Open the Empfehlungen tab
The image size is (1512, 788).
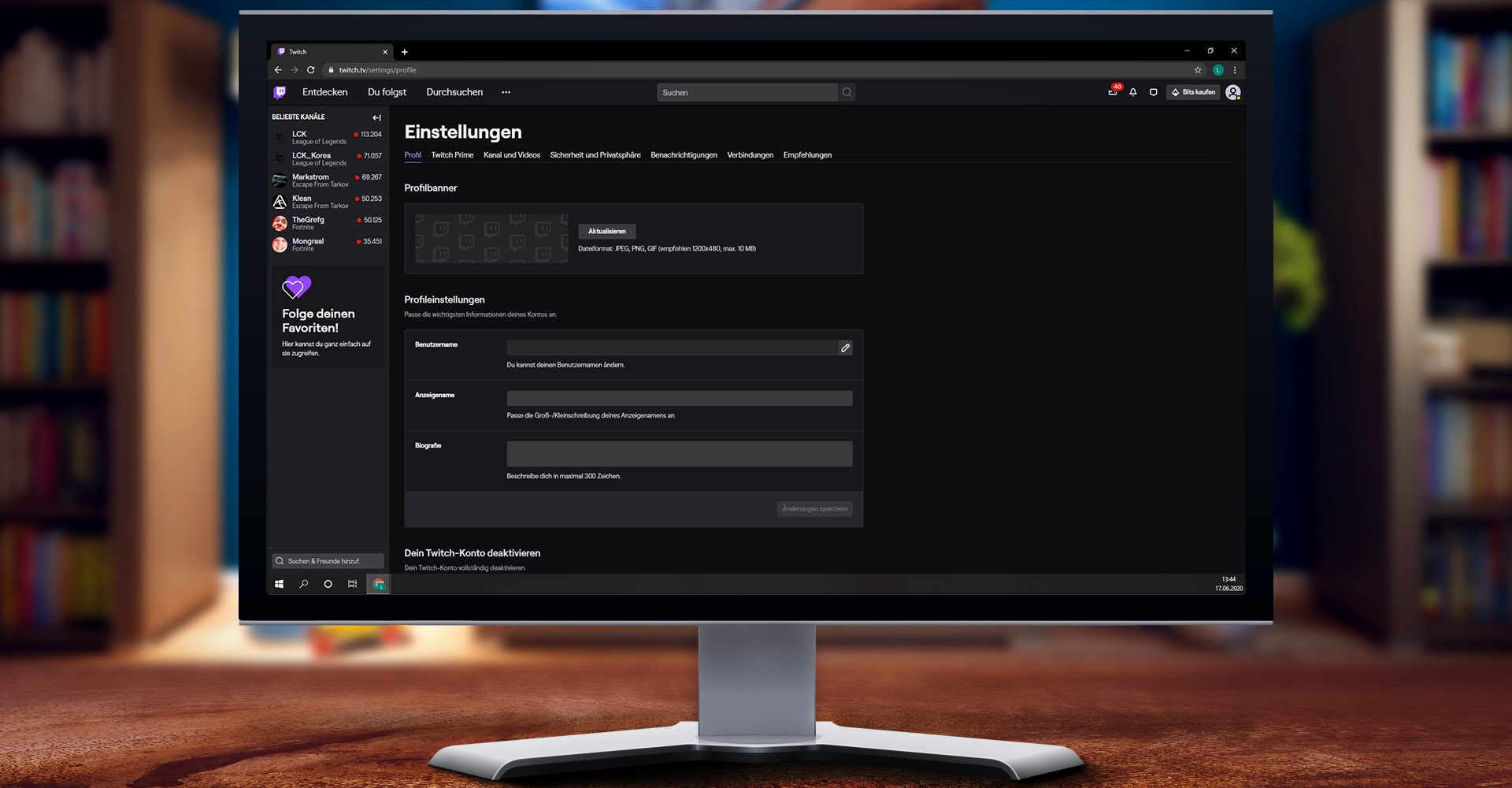pyautogui.click(x=807, y=155)
